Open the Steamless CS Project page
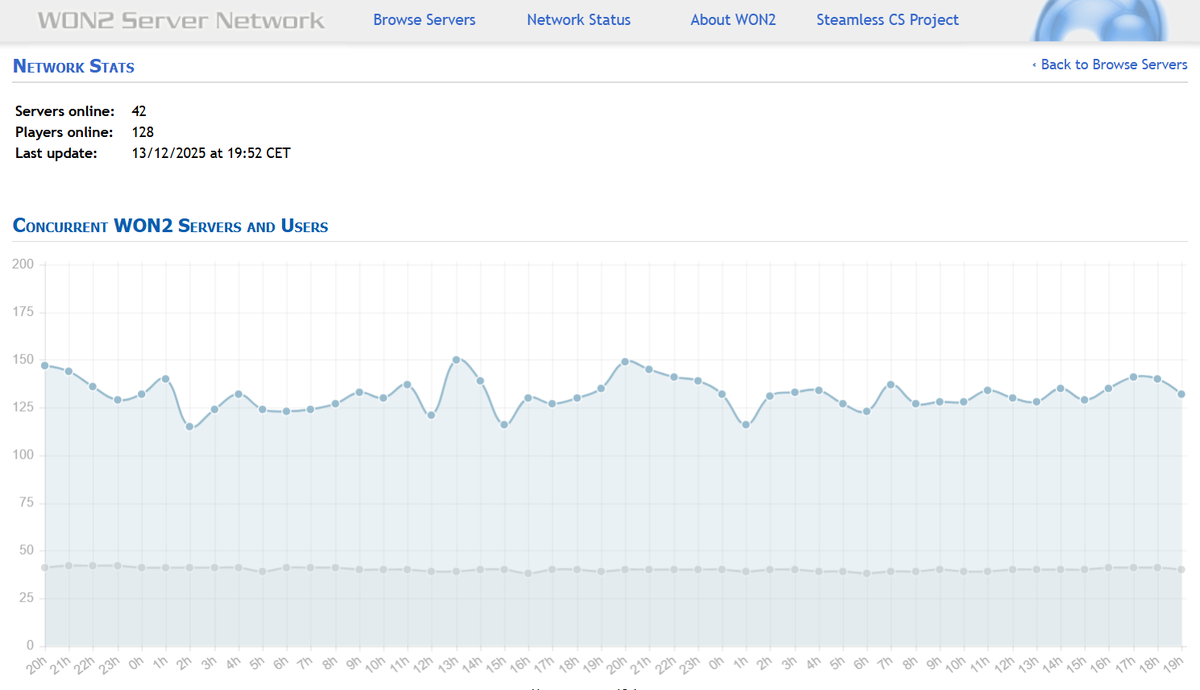 [887, 19]
